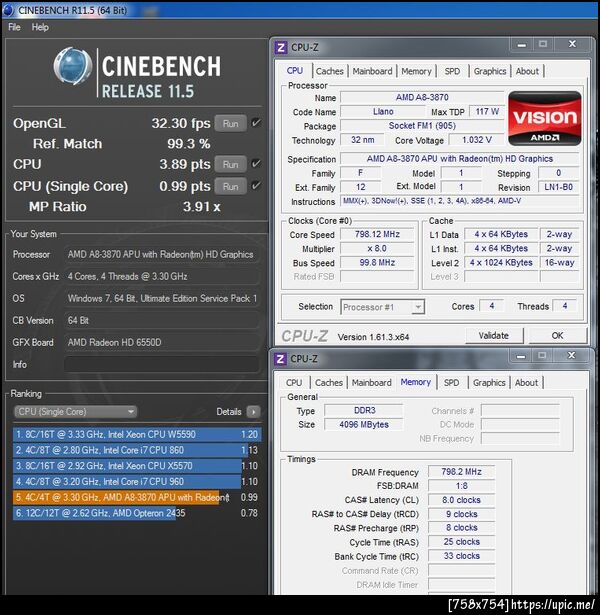This screenshot has height=615, width=600.
Task: Click the CPU-Z Version 1.61.3.x64 label
Action: 373,337
